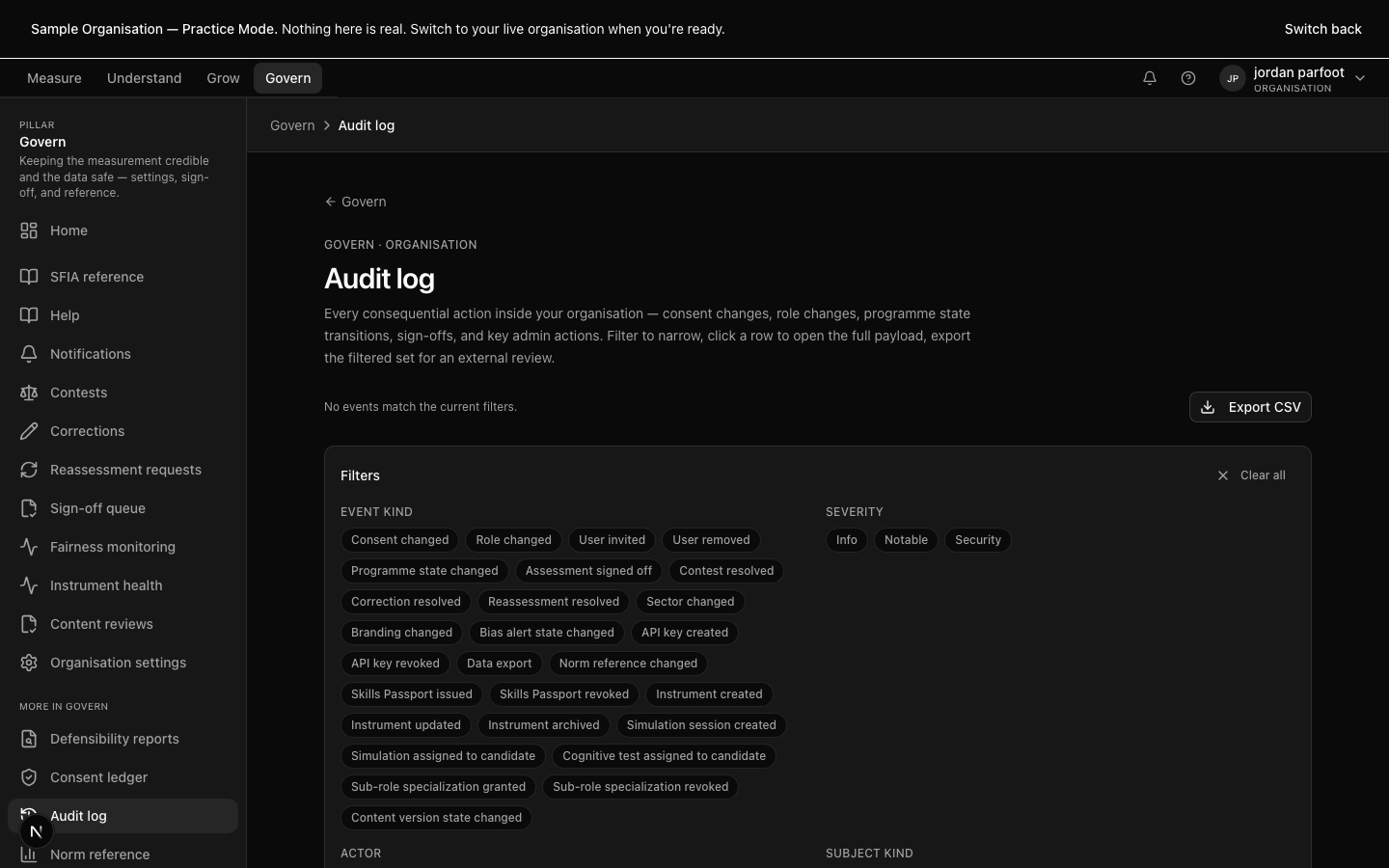Toggle the Programme state changed chip
Image resolution: width=1389 pixels, height=868 pixels.
pyautogui.click(x=424, y=571)
